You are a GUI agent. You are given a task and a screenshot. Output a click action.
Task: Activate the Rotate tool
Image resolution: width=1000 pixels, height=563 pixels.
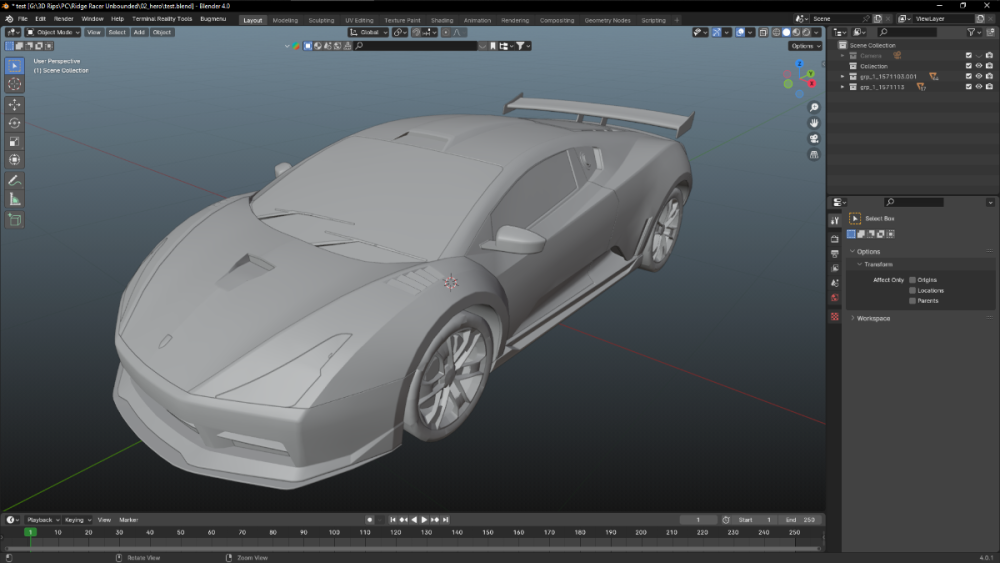pyautogui.click(x=15, y=123)
